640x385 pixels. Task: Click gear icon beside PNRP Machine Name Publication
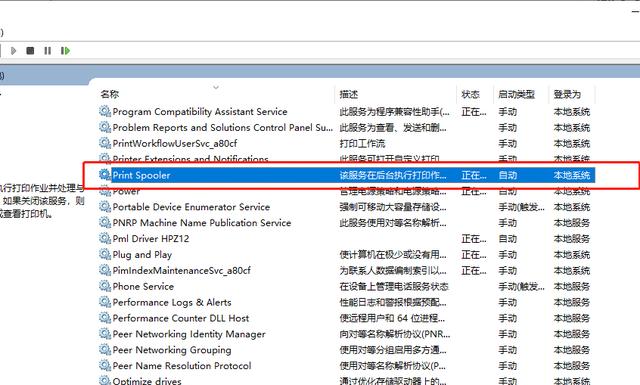pos(105,223)
